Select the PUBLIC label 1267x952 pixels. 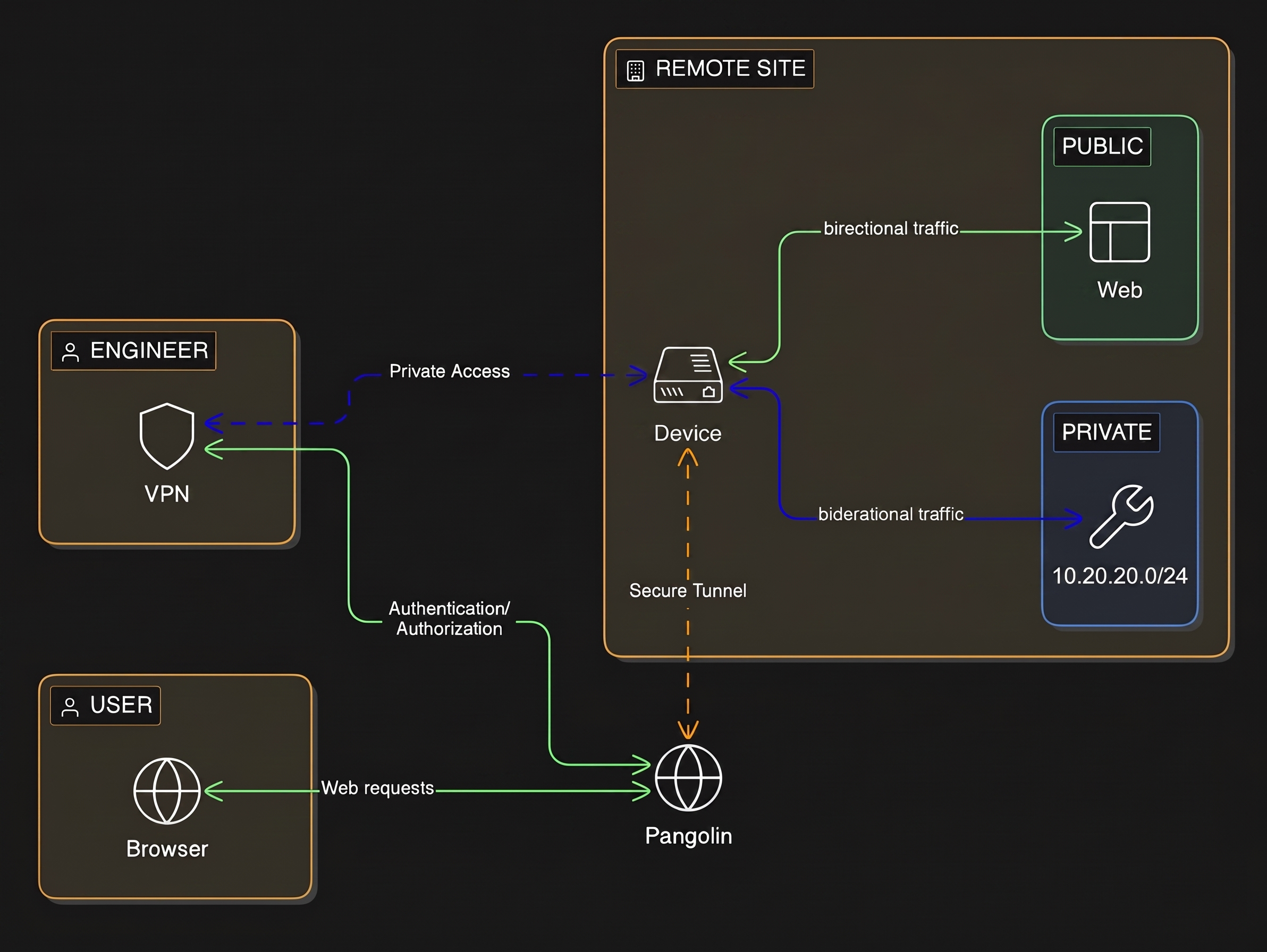point(1102,147)
